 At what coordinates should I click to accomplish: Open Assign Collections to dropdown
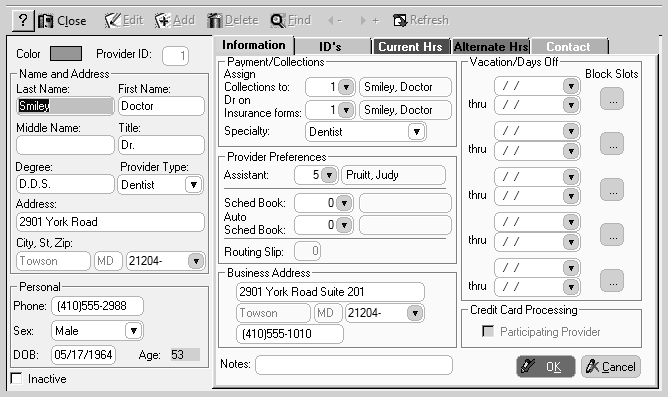point(346,87)
